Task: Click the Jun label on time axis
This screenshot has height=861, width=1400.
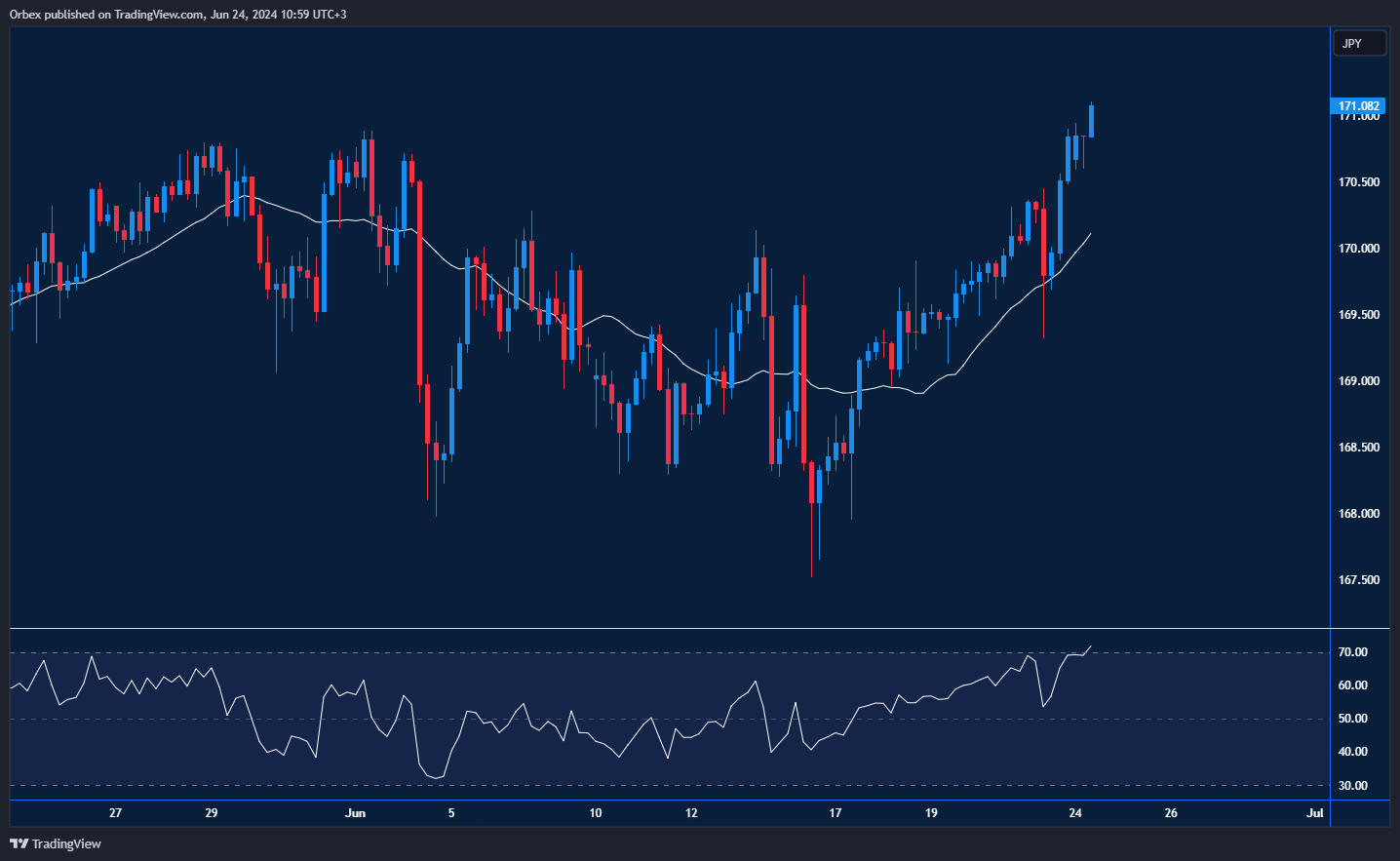Action: point(355,813)
